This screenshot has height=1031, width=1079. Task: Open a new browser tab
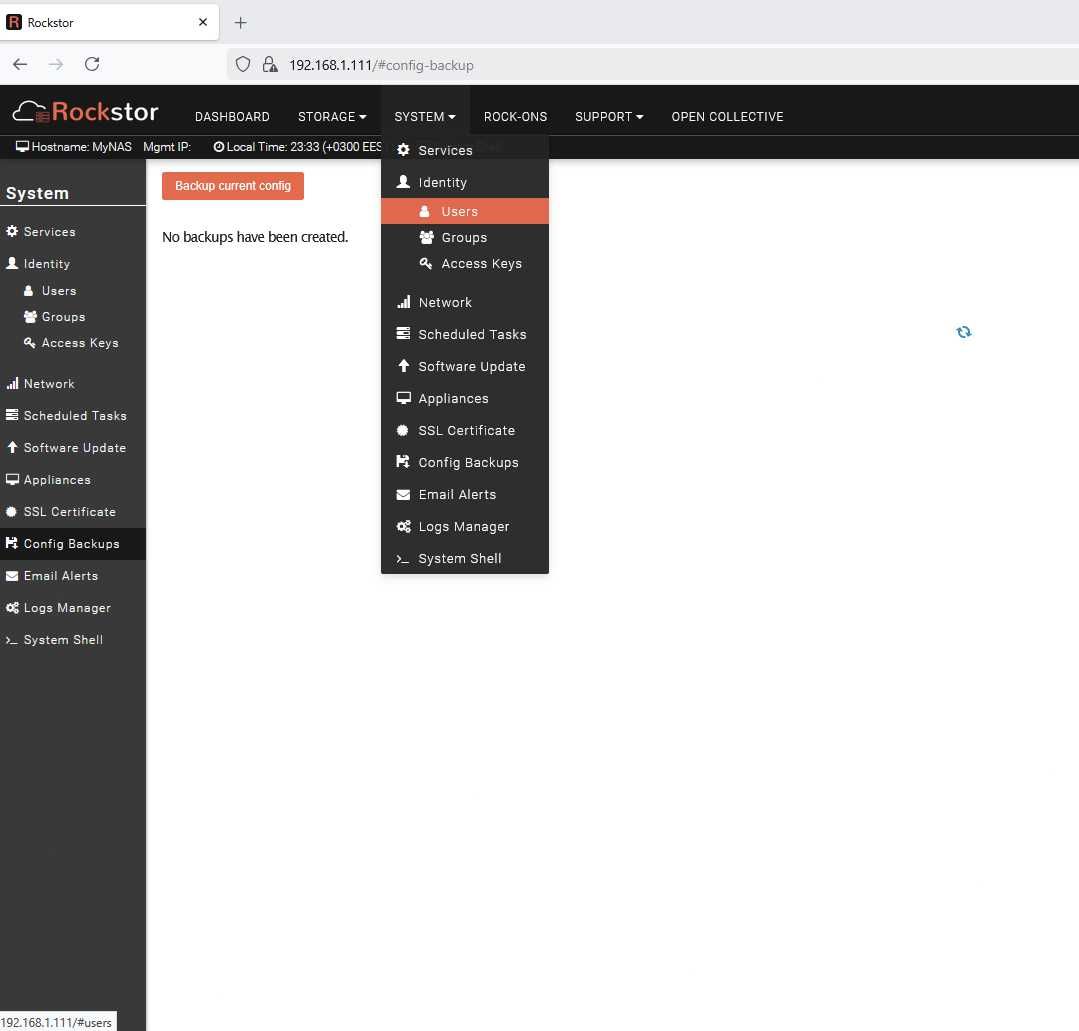tap(240, 23)
